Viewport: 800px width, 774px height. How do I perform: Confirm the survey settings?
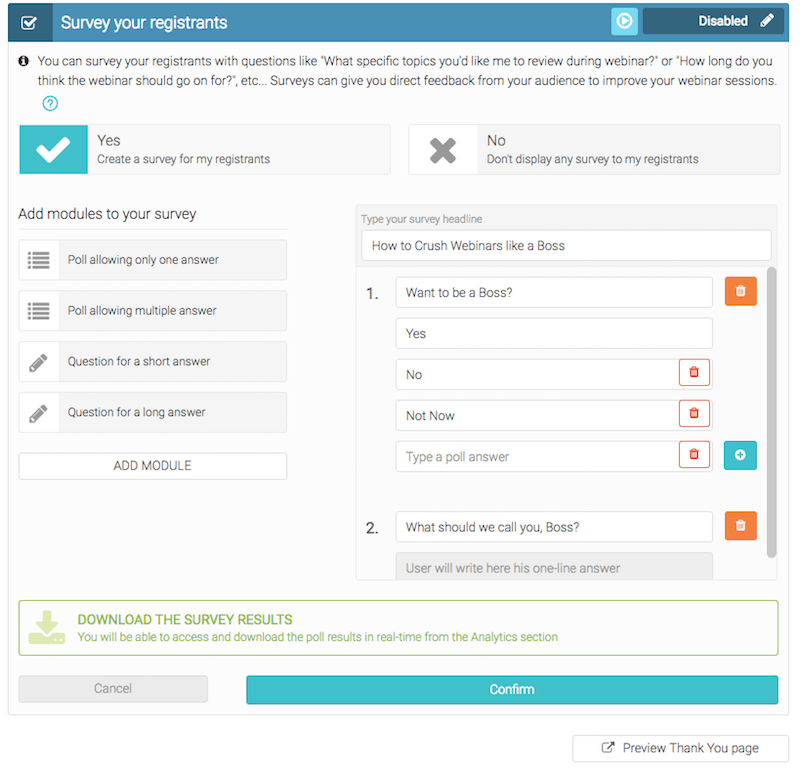click(511, 689)
